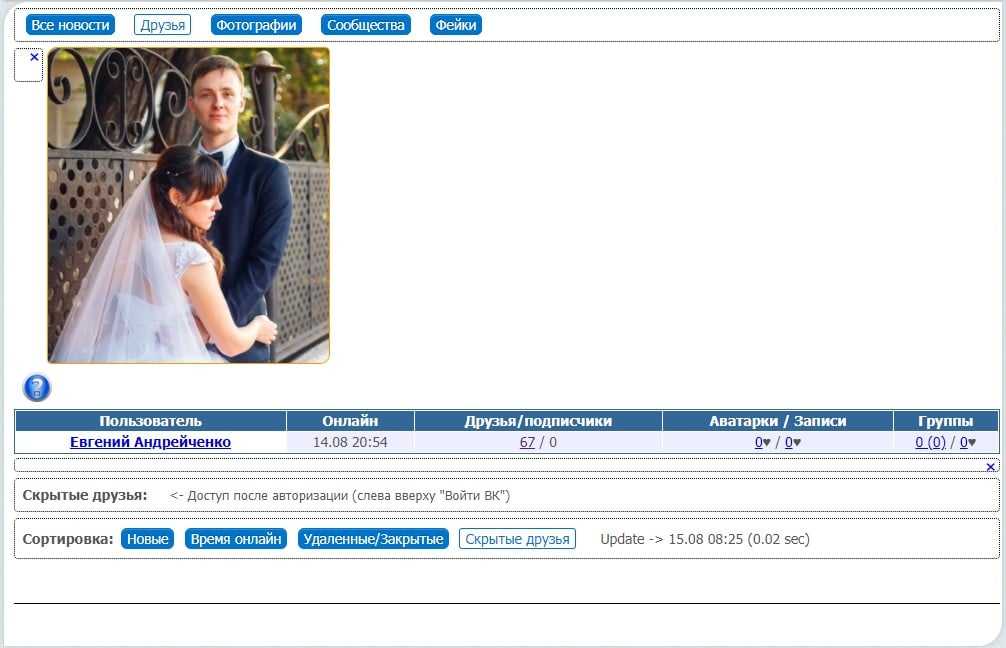The image size is (1006, 648).
Task: Switch to the Все новости tab
Action: point(70,25)
